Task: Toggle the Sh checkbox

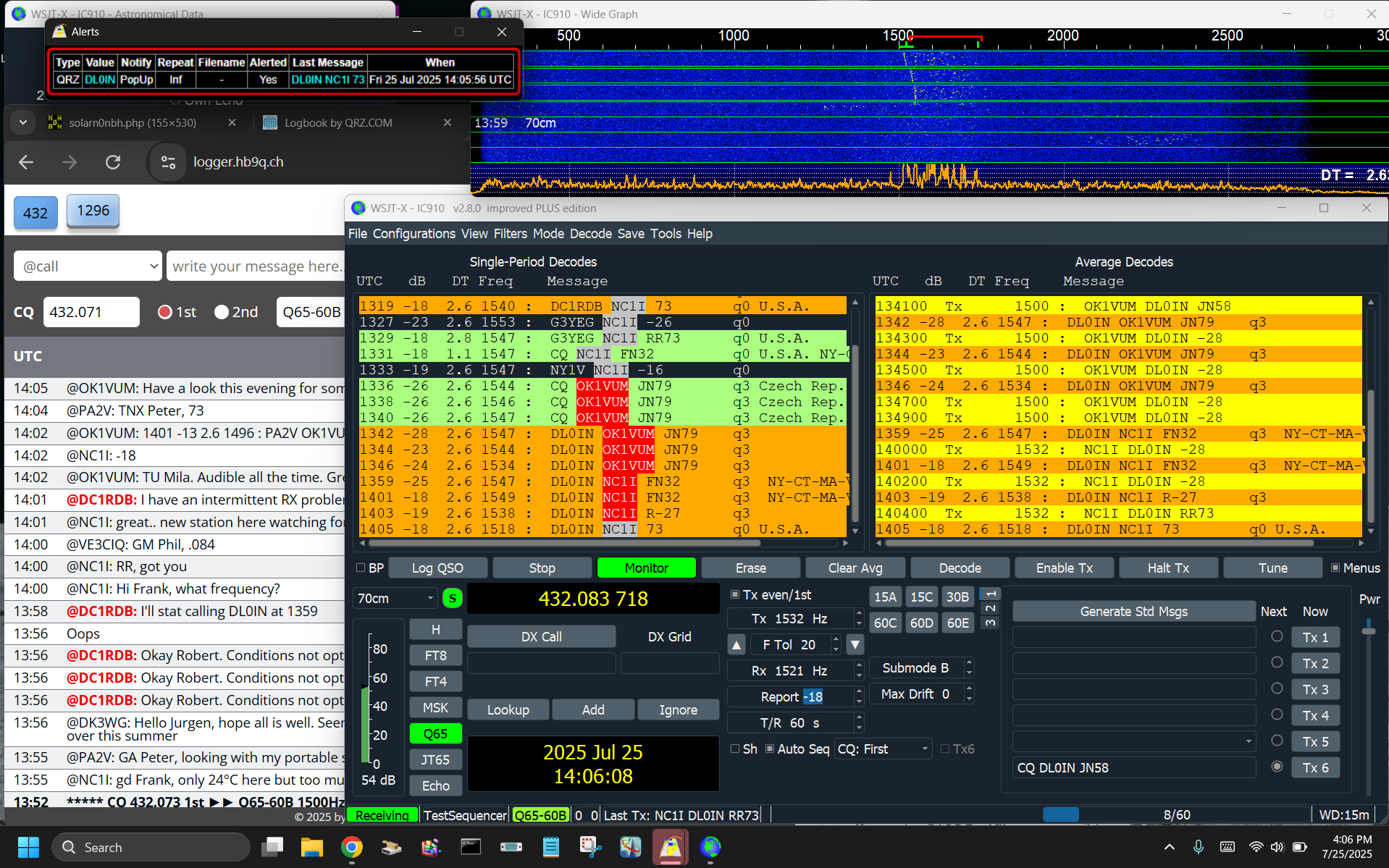Action: point(735,749)
